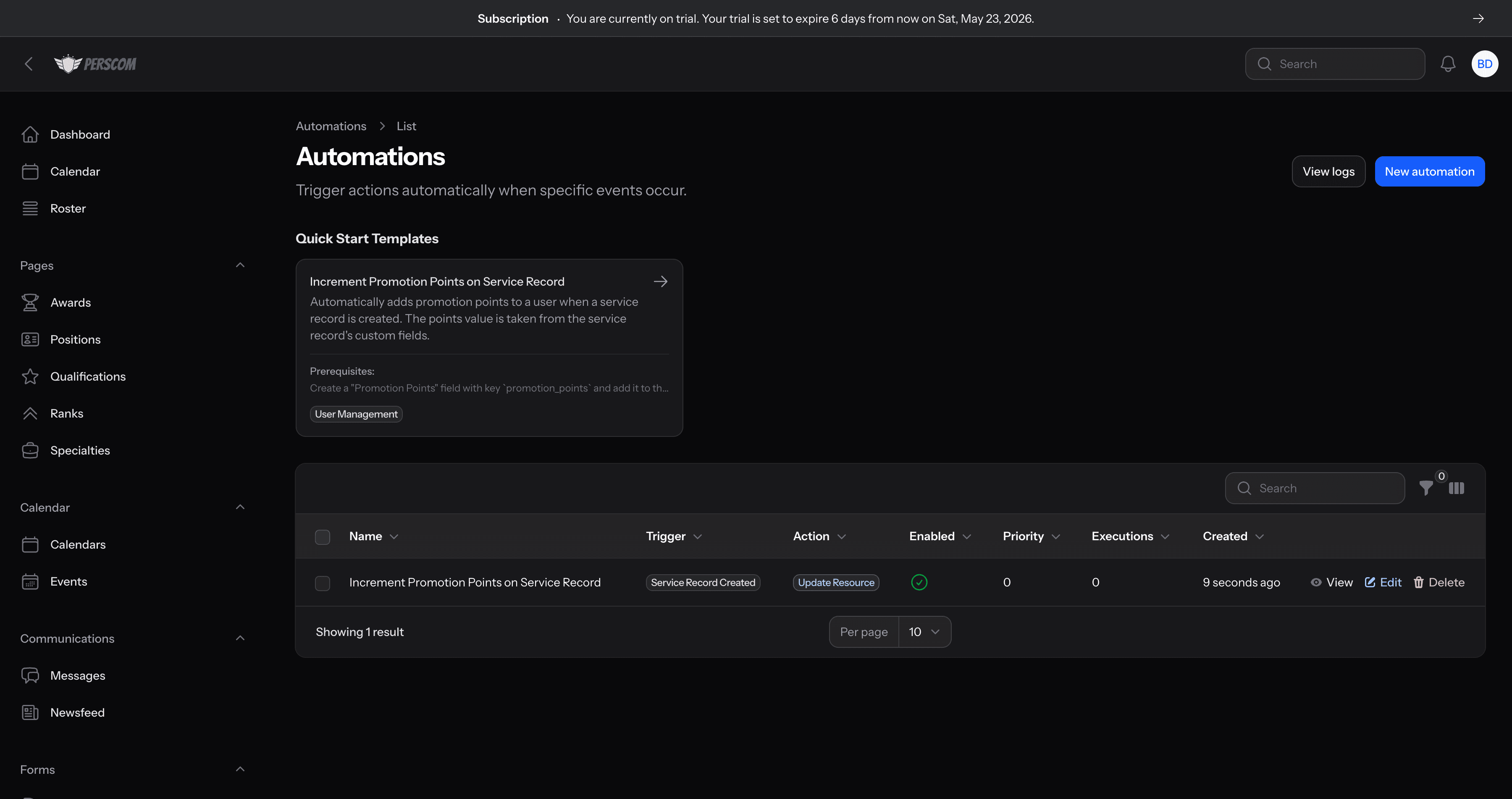Sort by the Trigger column
The height and width of the screenshot is (799, 1512).
[674, 536]
